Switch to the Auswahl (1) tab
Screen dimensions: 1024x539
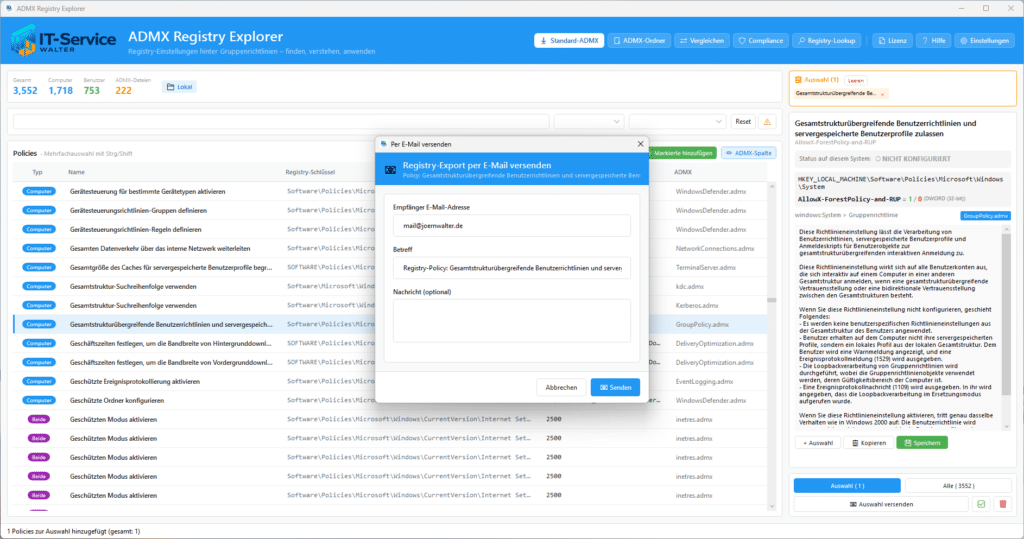pos(847,485)
